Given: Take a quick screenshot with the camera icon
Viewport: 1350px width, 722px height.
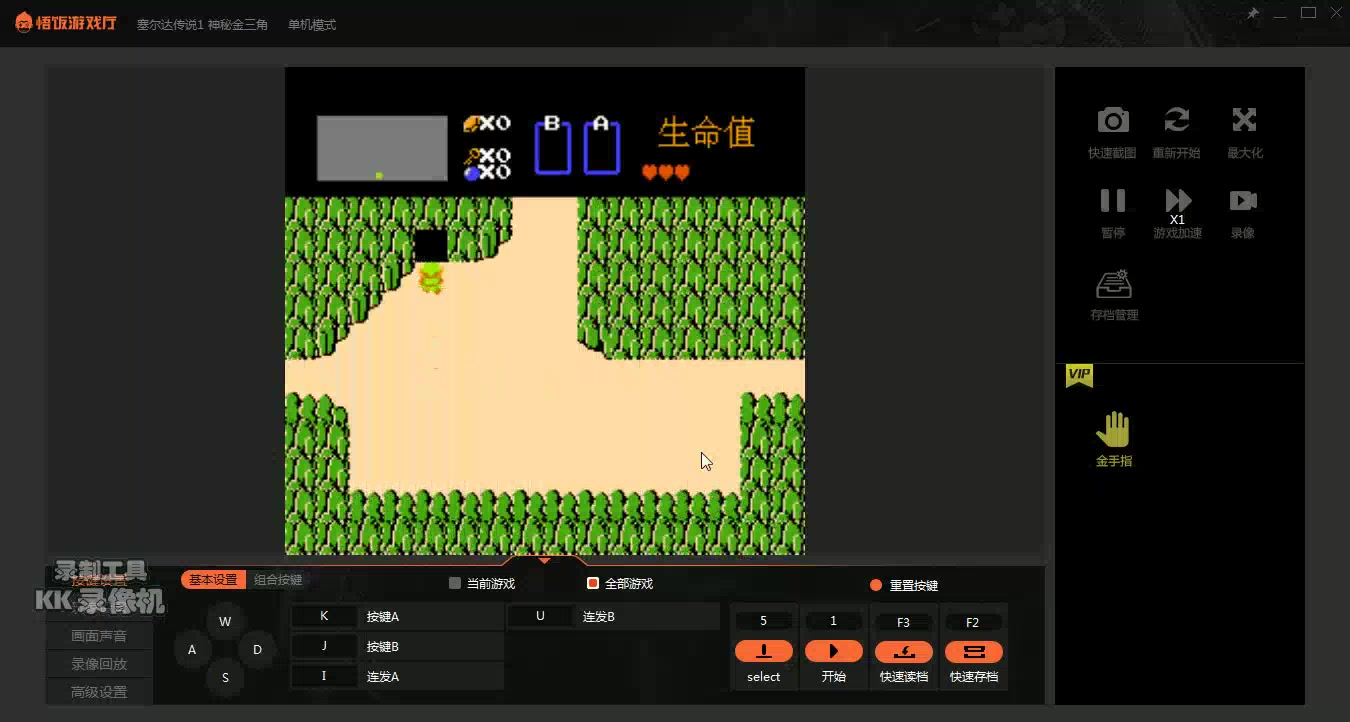Looking at the screenshot, I should pyautogui.click(x=1113, y=121).
